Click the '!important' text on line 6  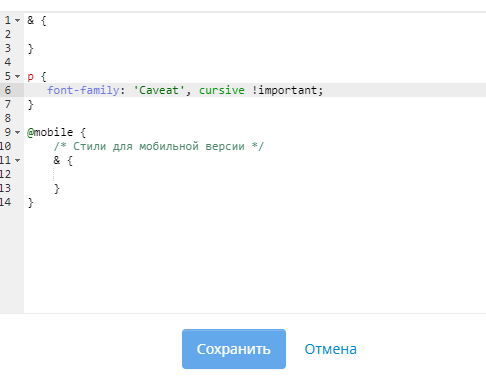(284, 90)
